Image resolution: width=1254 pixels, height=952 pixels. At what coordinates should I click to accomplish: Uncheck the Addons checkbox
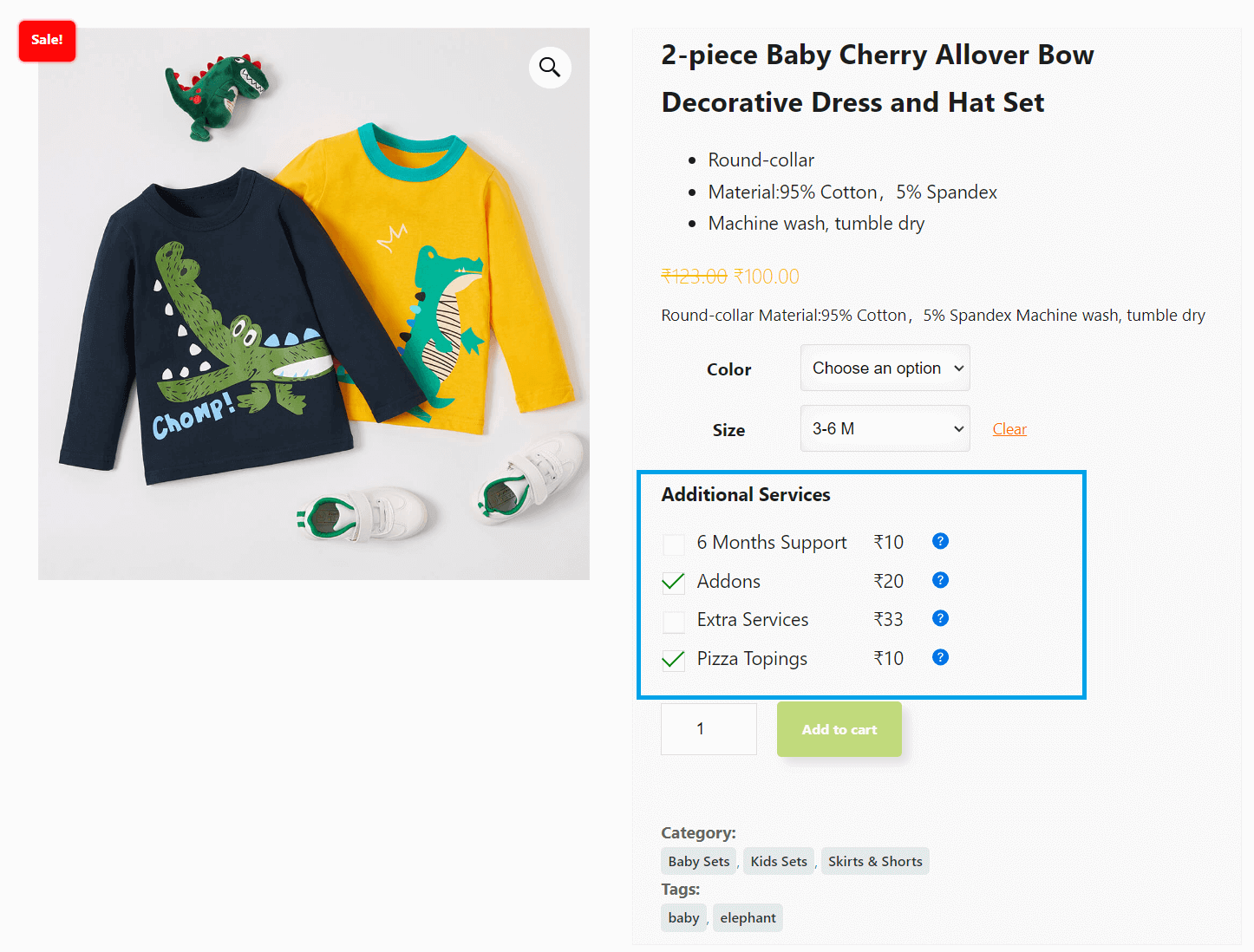[x=674, y=583]
